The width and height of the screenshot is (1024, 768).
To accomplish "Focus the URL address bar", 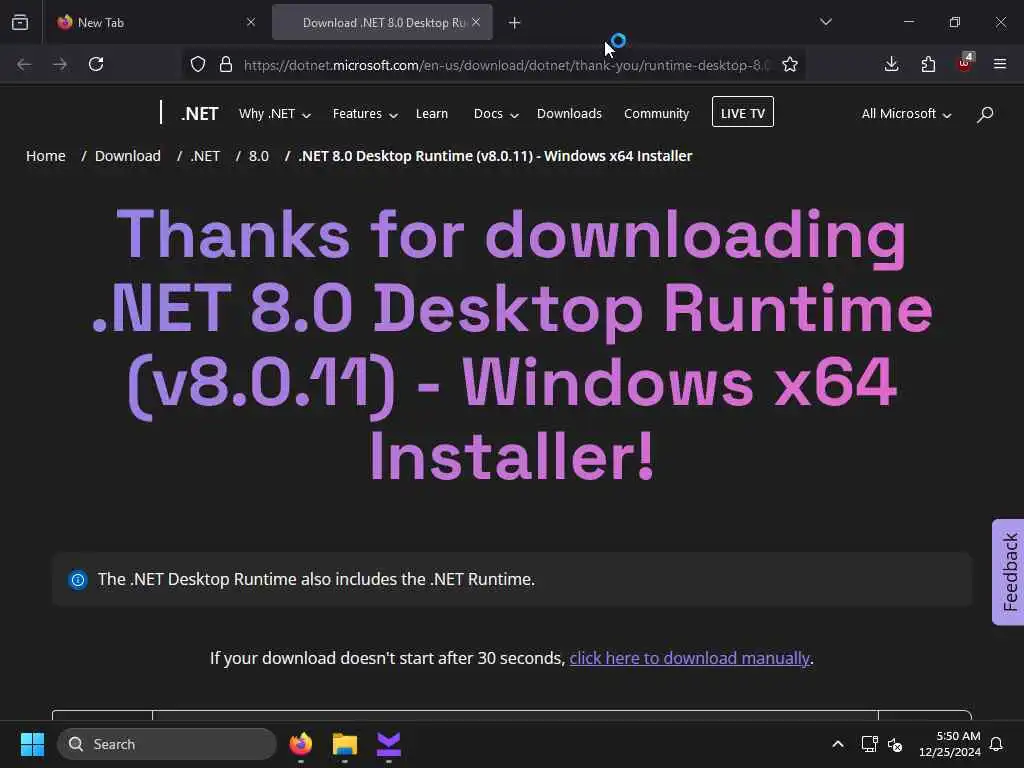I will click(506, 65).
